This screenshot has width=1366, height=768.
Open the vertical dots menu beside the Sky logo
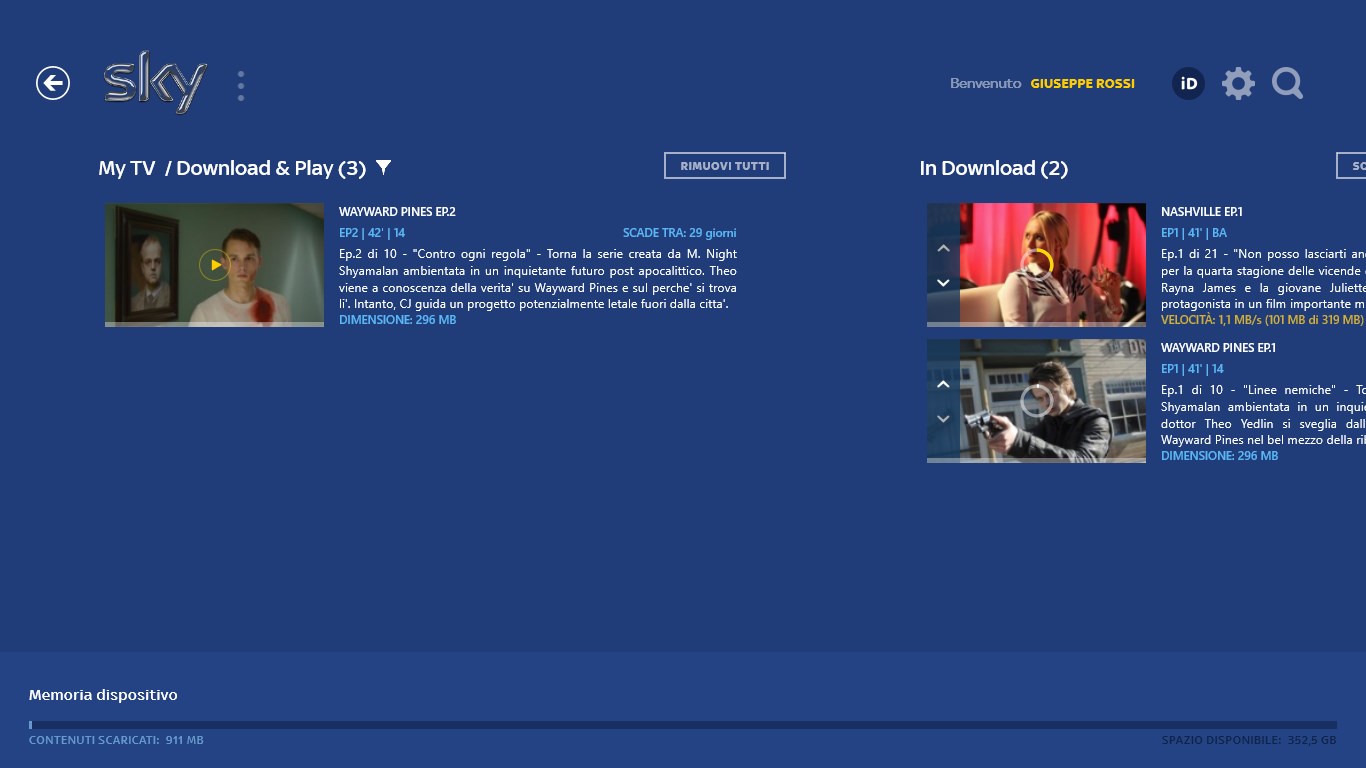pos(240,84)
